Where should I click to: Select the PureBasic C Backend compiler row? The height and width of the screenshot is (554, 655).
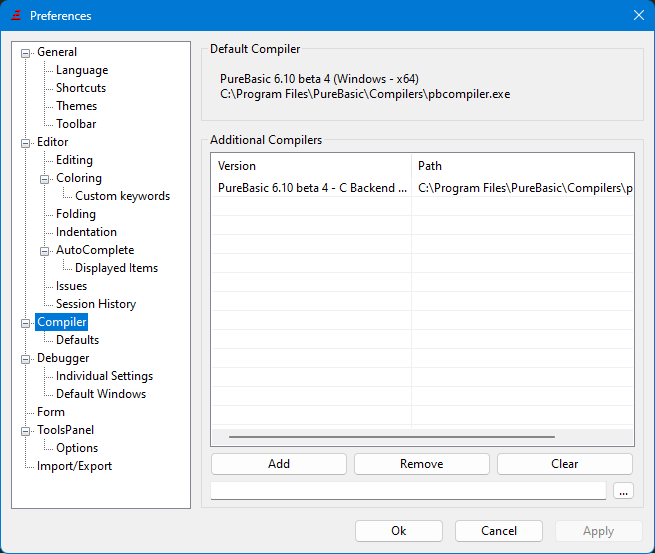312,187
